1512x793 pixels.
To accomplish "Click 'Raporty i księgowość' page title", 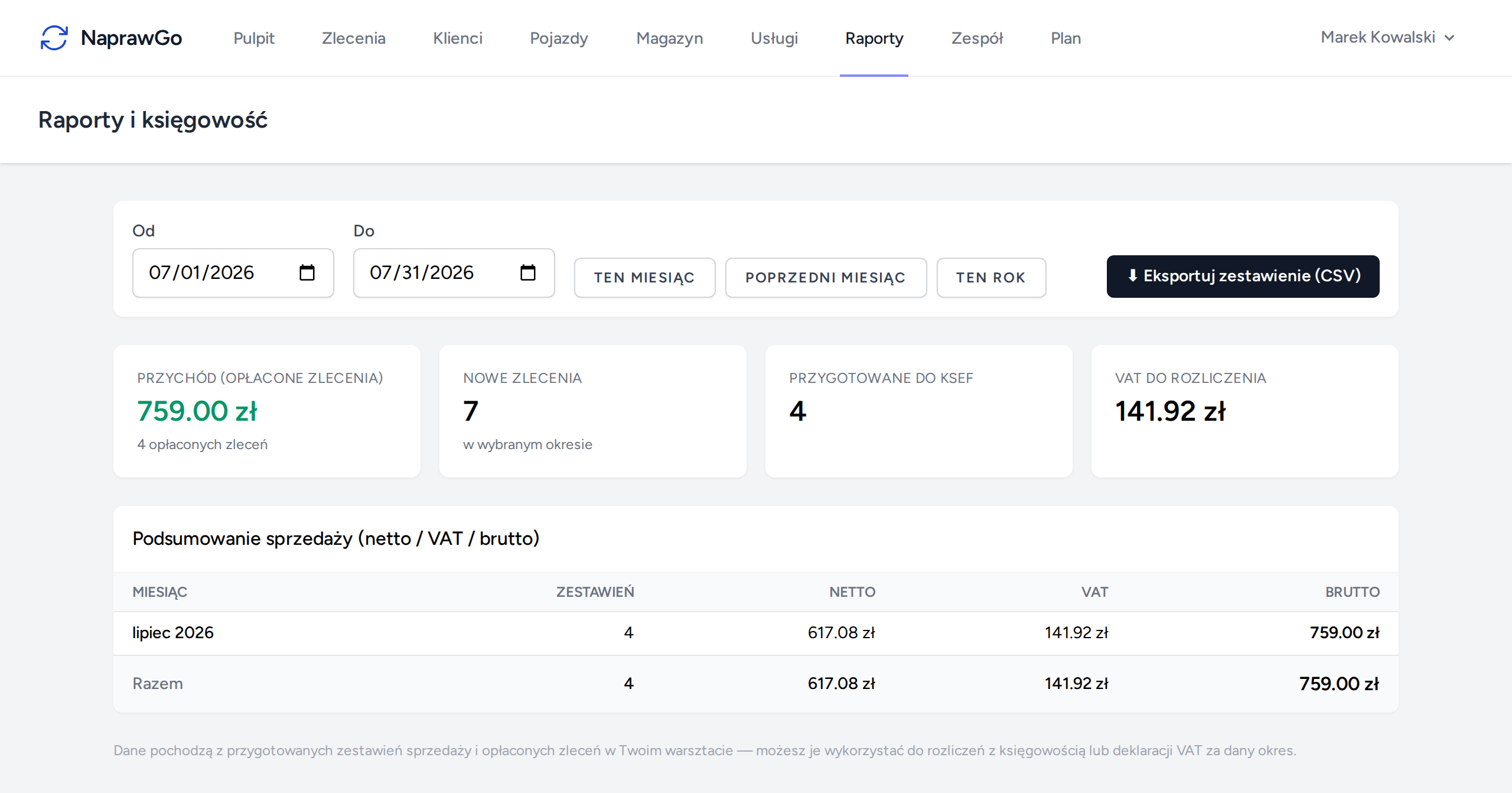I will click(x=153, y=120).
